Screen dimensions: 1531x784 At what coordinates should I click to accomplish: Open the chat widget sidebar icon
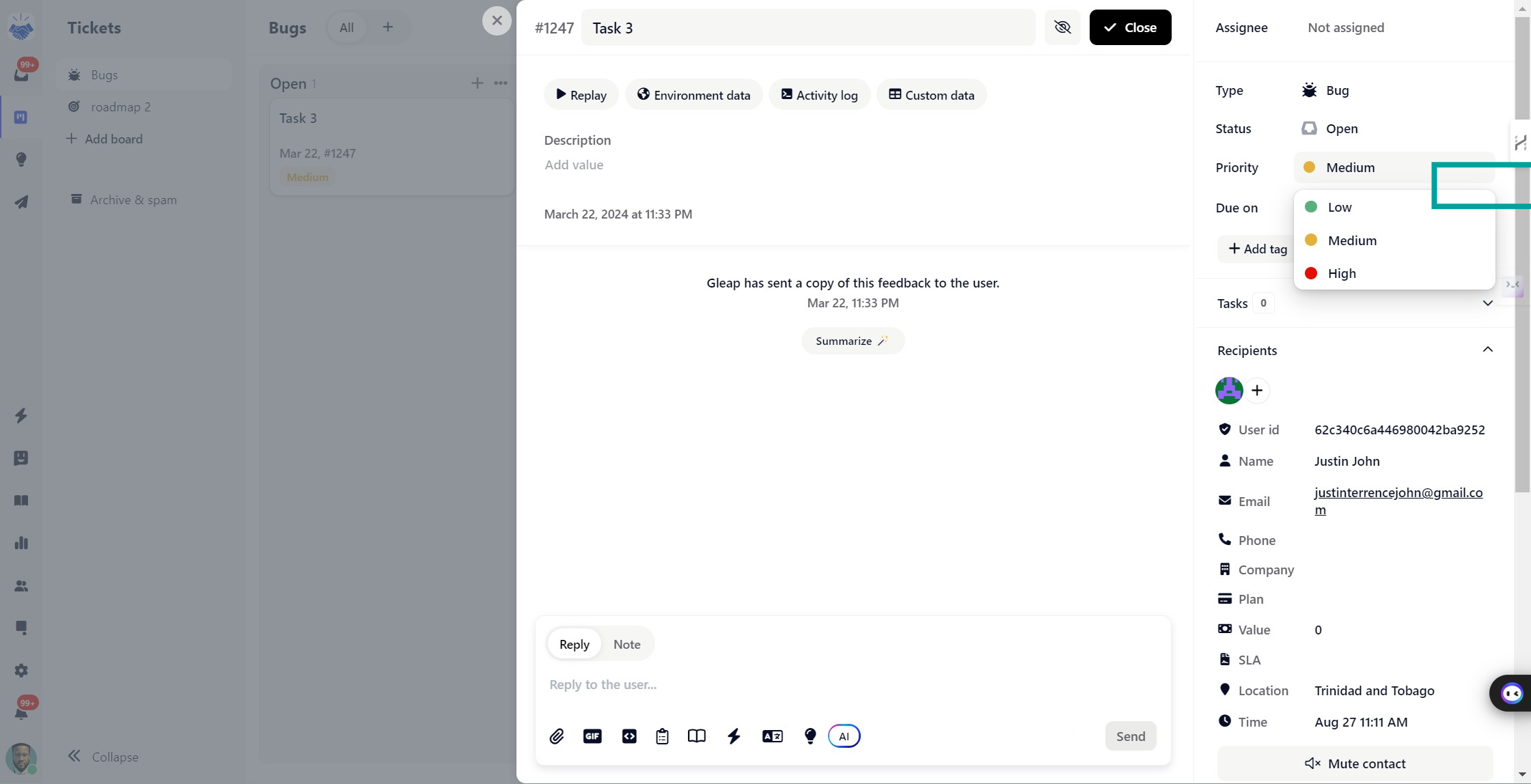click(21, 628)
